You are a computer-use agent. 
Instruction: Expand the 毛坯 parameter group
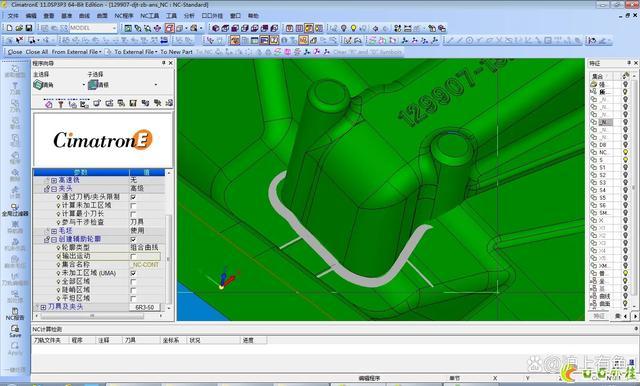click(54, 231)
